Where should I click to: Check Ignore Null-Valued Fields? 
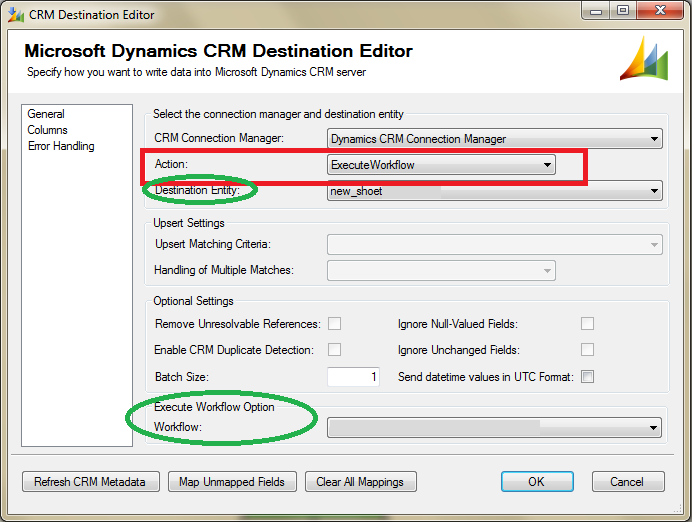click(587, 323)
